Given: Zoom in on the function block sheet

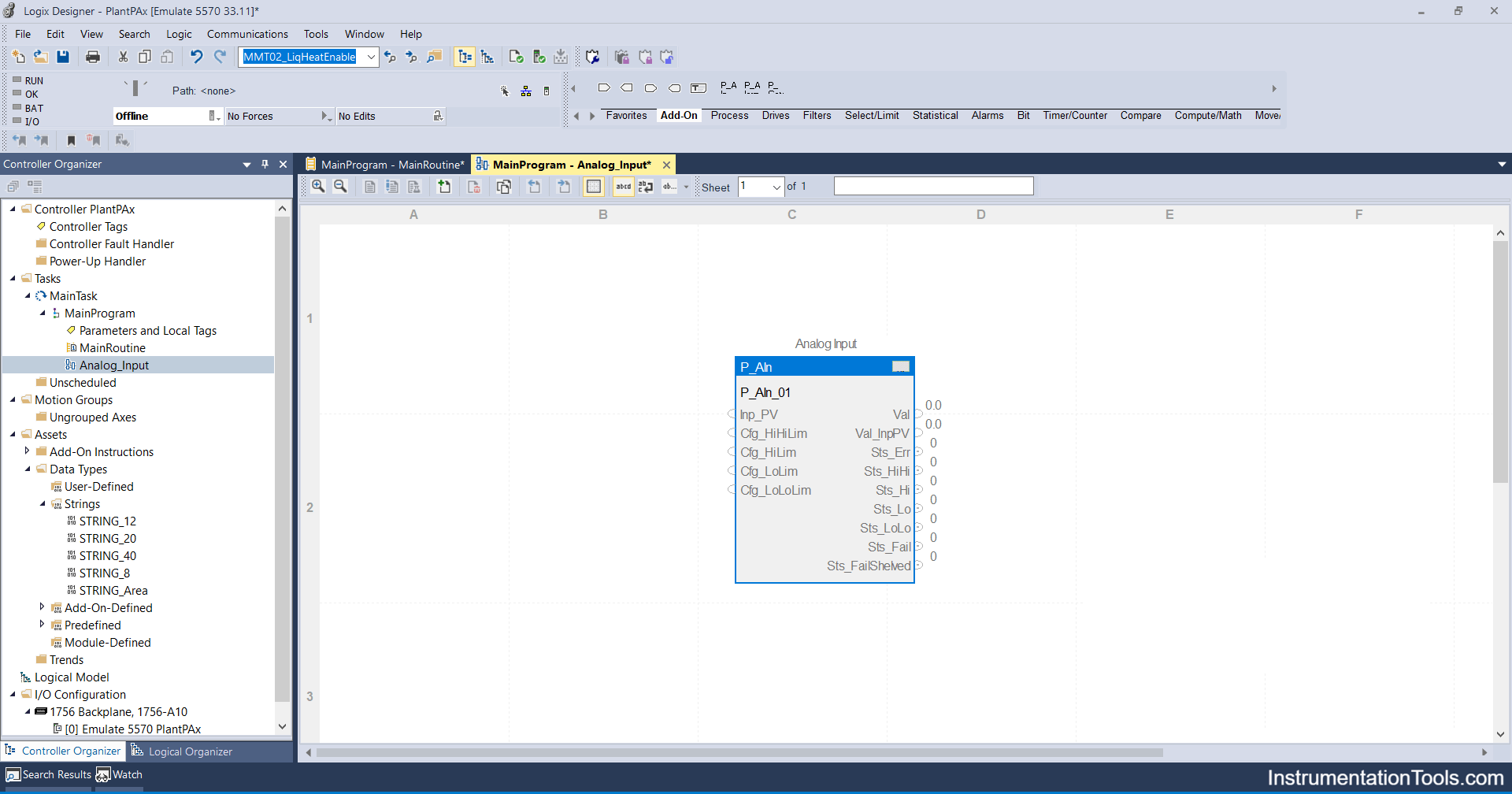Looking at the screenshot, I should click(x=318, y=187).
